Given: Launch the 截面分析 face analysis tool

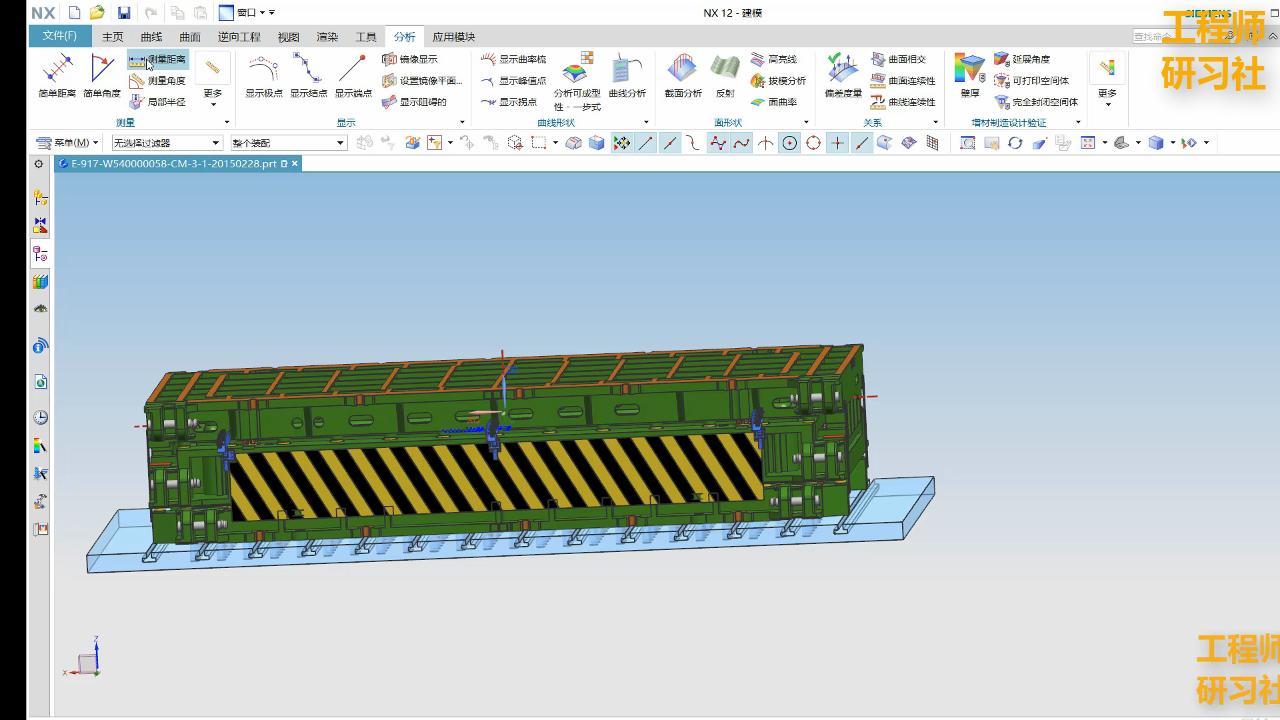Looking at the screenshot, I should pos(683,78).
